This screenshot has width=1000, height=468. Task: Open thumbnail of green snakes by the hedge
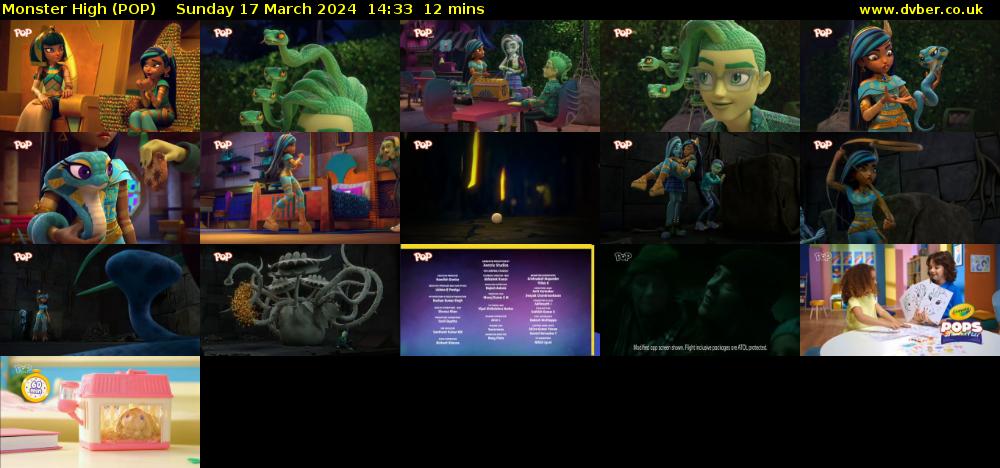coord(300,76)
